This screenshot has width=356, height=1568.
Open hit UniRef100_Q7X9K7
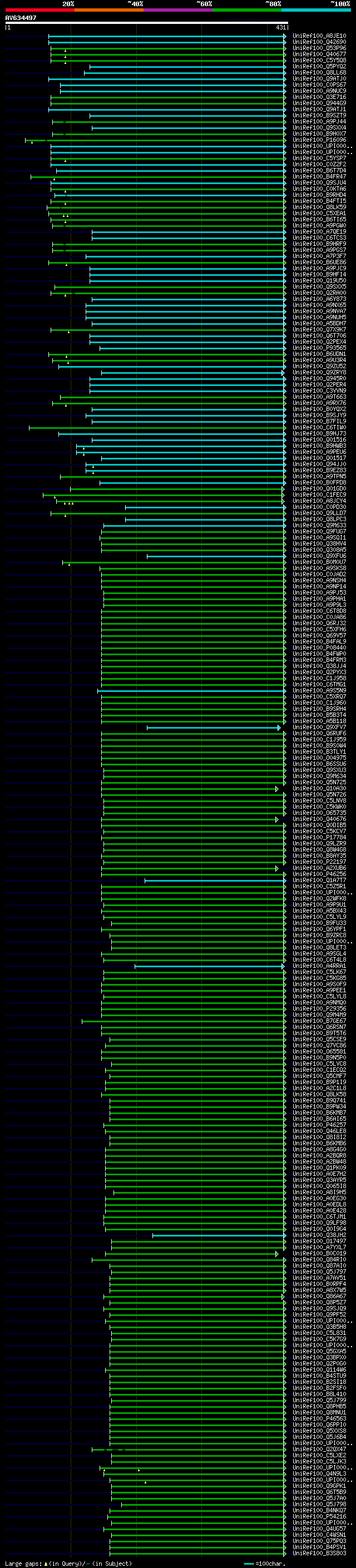(x=319, y=329)
